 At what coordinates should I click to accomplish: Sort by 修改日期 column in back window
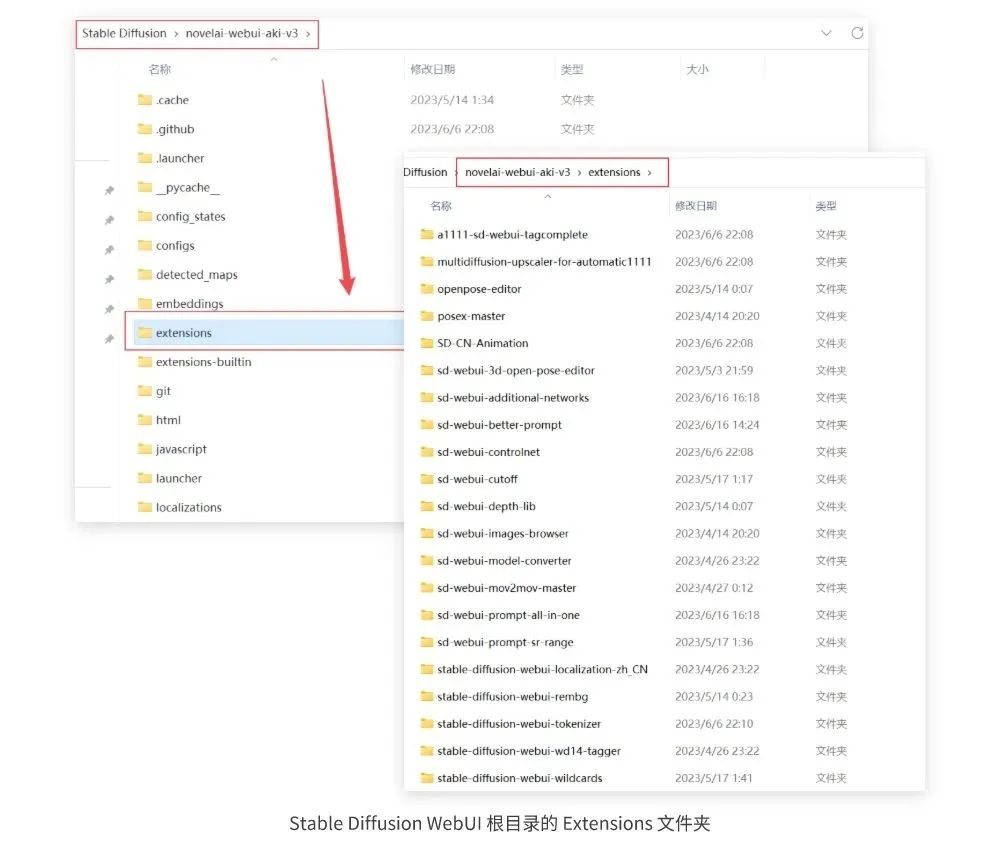[432, 70]
